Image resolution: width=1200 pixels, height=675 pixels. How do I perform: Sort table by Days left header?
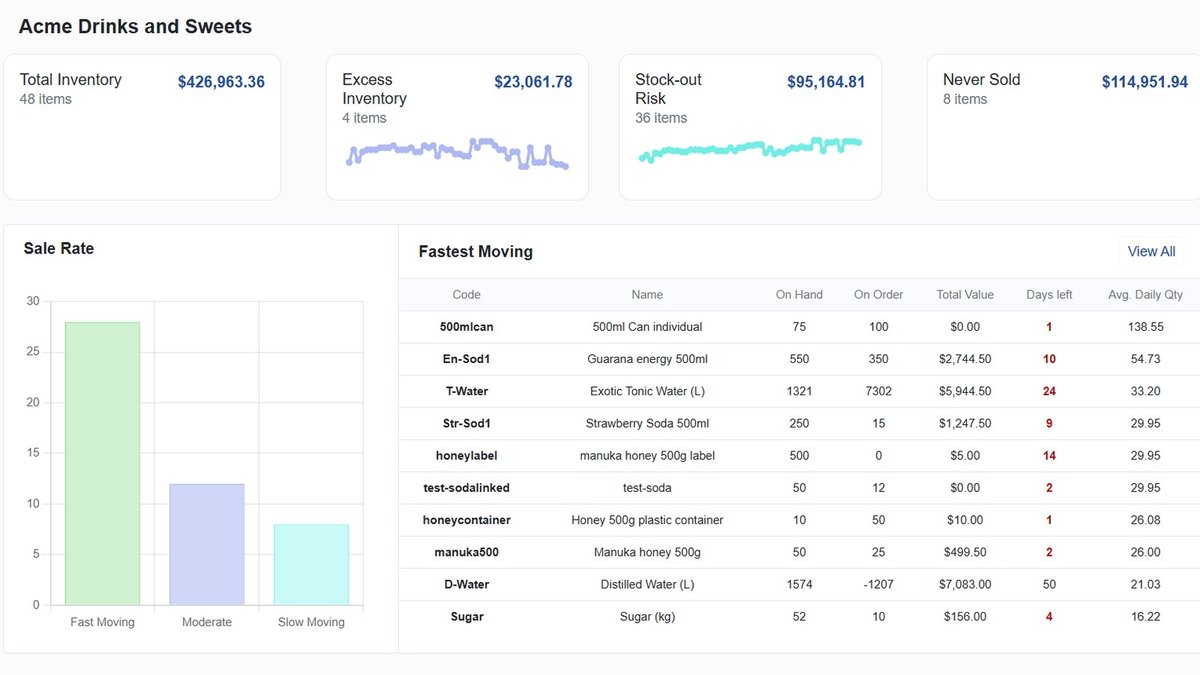pyautogui.click(x=1049, y=295)
